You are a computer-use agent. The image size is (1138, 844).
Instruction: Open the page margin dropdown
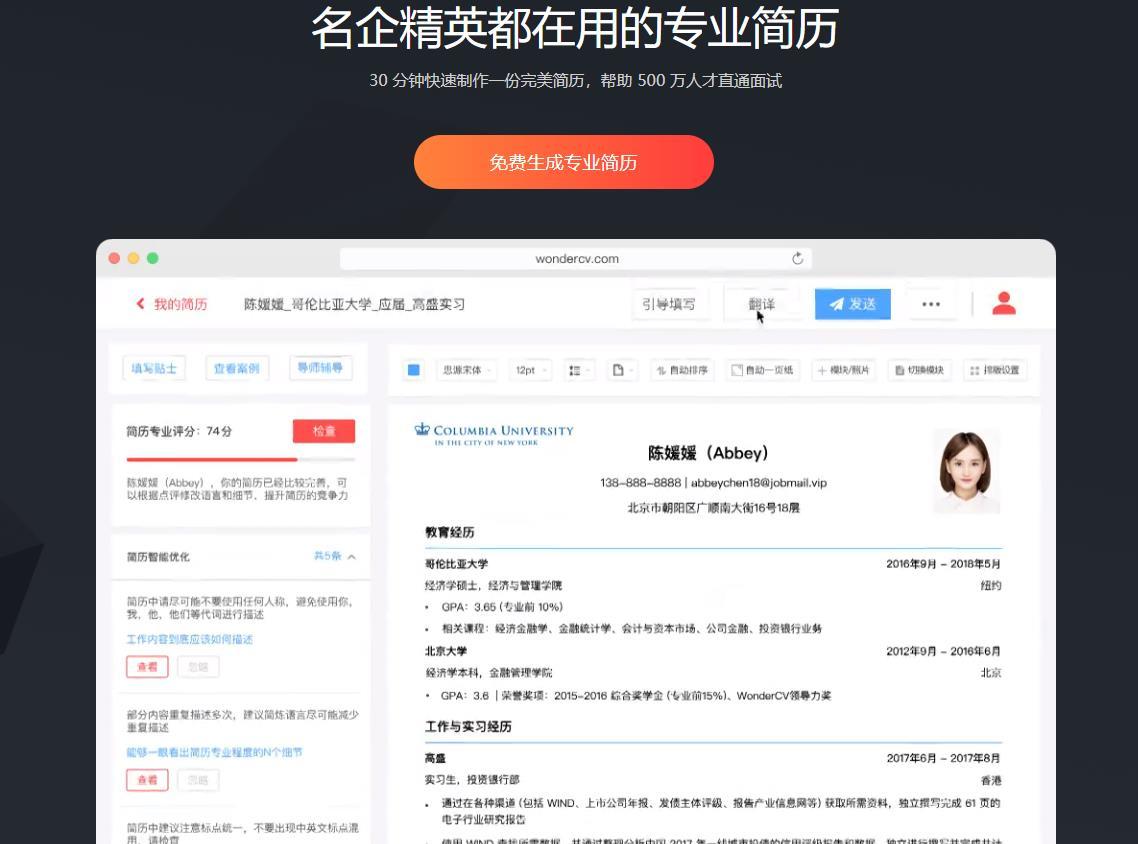(x=622, y=370)
